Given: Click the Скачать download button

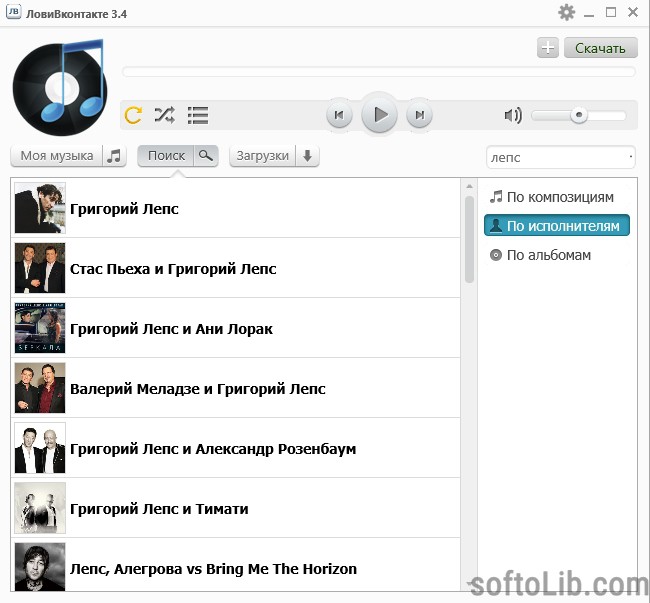Looking at the screenshot, I should click(x=600, y=48).
